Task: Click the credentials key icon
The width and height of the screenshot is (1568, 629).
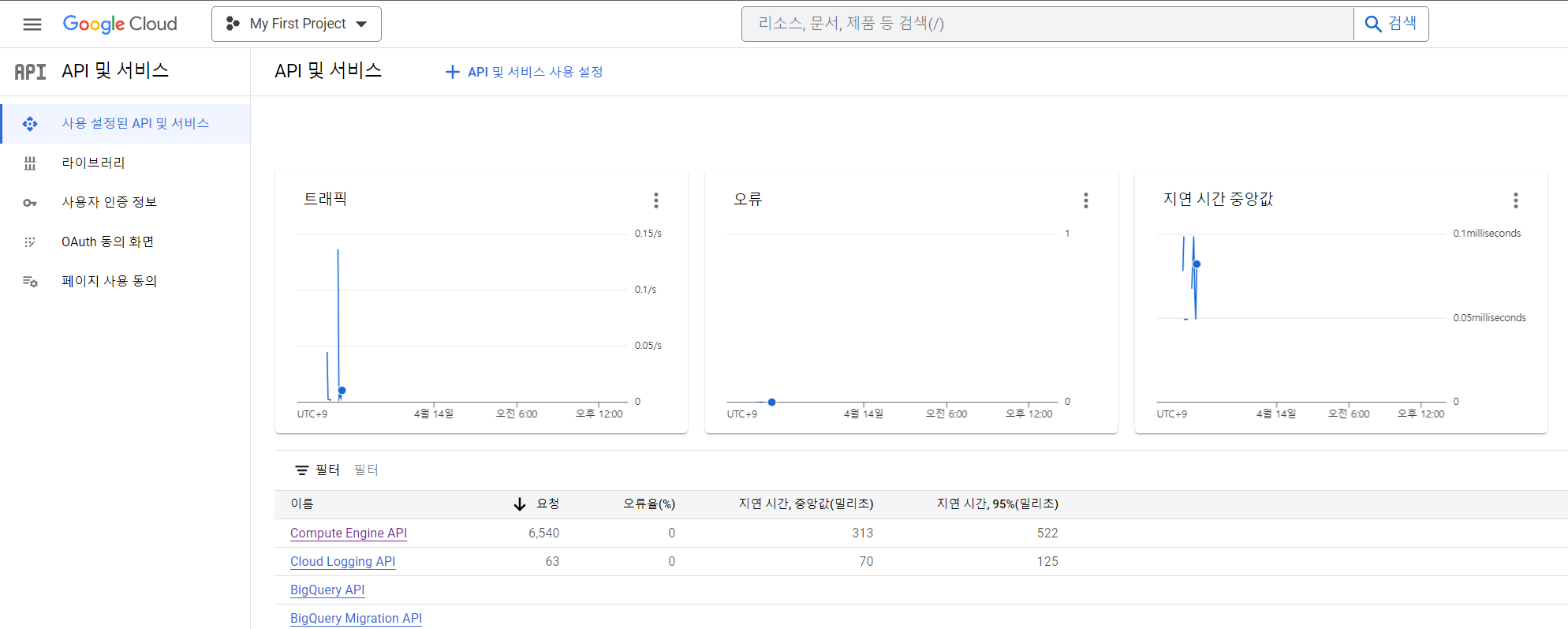Action: 30,203
